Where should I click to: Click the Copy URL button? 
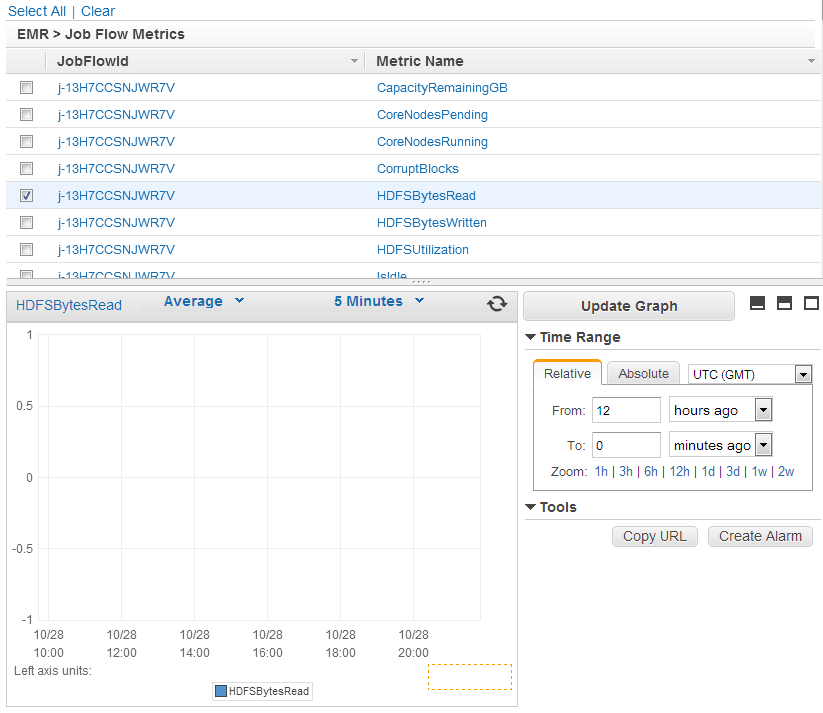(655, 536)
